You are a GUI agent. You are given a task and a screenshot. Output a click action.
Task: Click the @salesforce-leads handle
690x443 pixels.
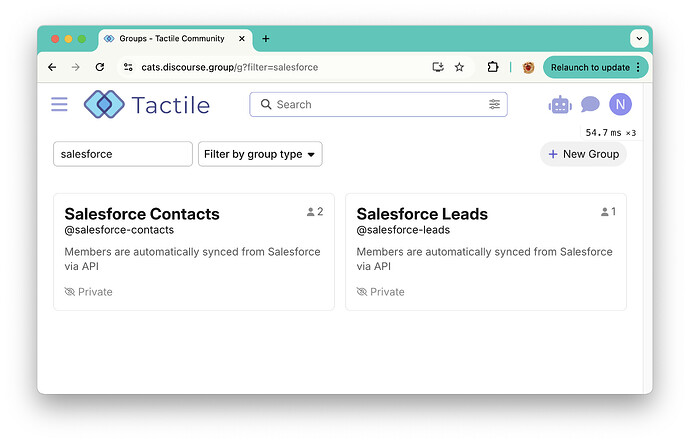(403, 230)
